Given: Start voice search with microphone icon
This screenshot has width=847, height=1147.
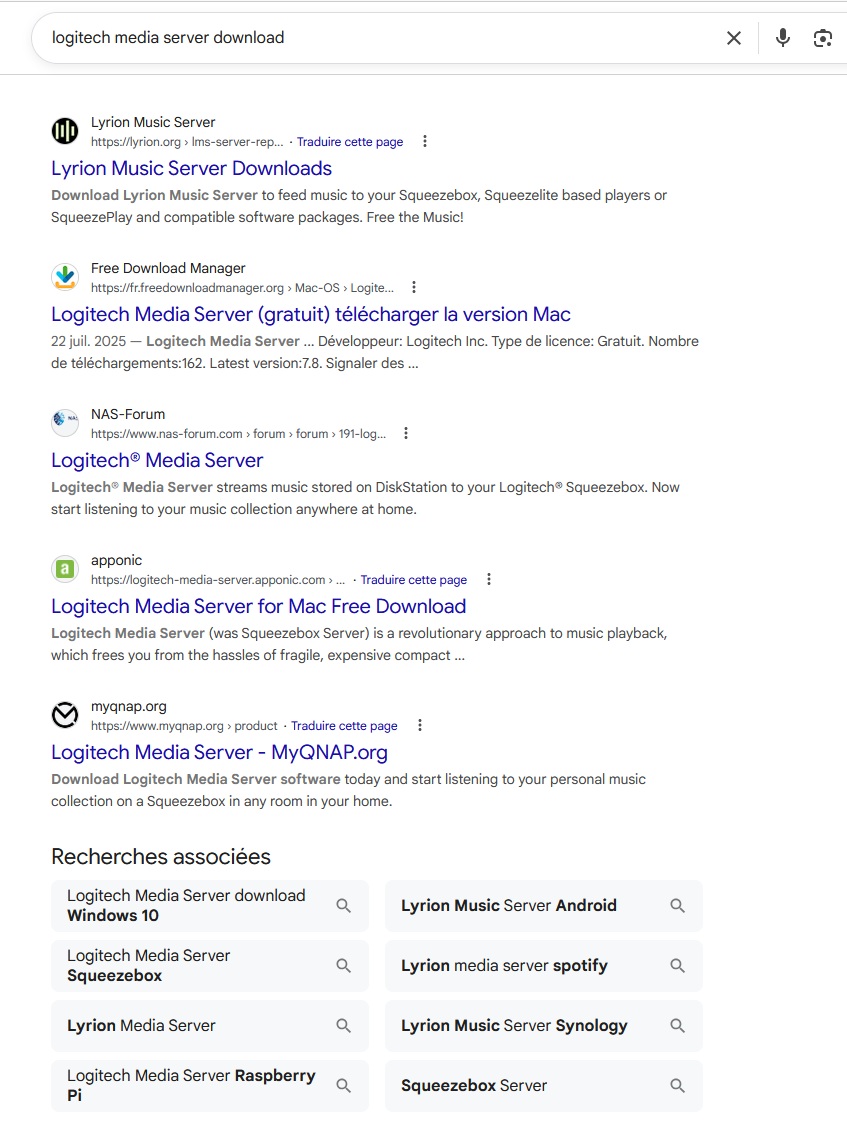Looking at the screenshot, I should pyautogui.click(x=783, y=38).
